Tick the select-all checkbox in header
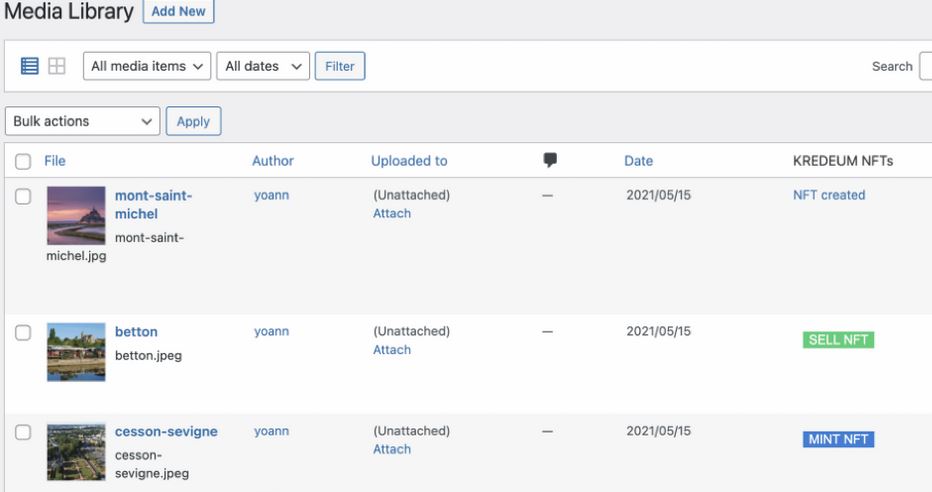The width and height of the screenshot is (932, 492). [x=23, y=162]
